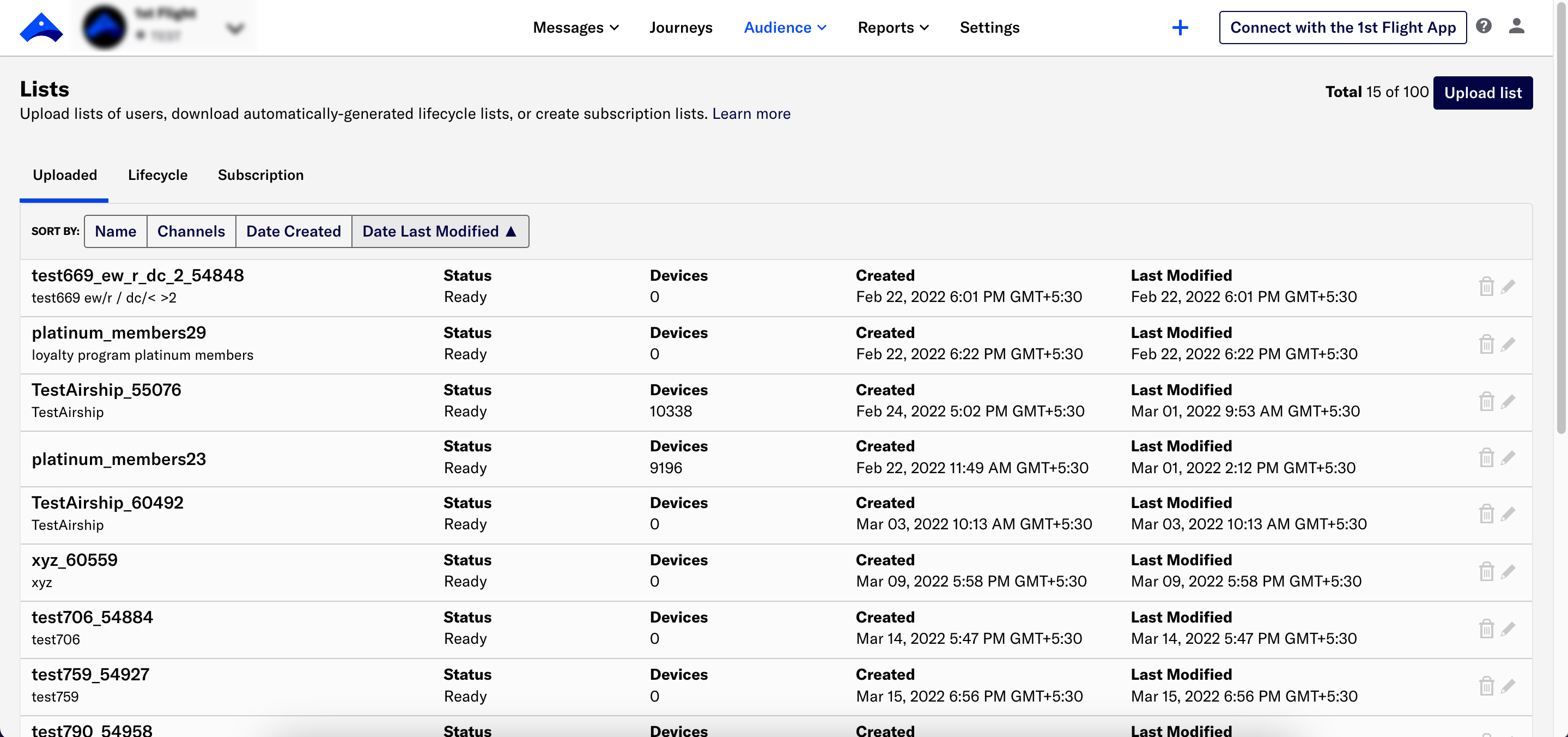Open the help question mark icon
The image size is (1568, 737).
click(x=1484, y=26)
